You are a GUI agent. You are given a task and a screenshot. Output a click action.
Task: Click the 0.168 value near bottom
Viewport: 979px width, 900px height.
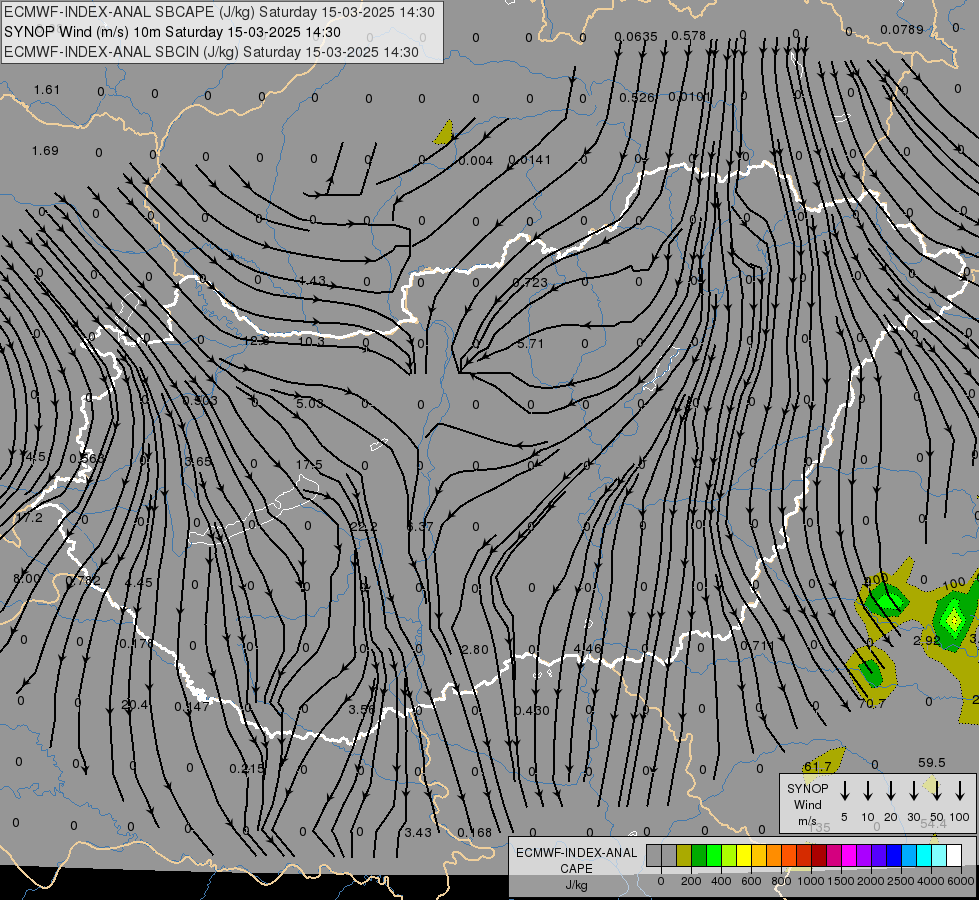pos(475,833)
